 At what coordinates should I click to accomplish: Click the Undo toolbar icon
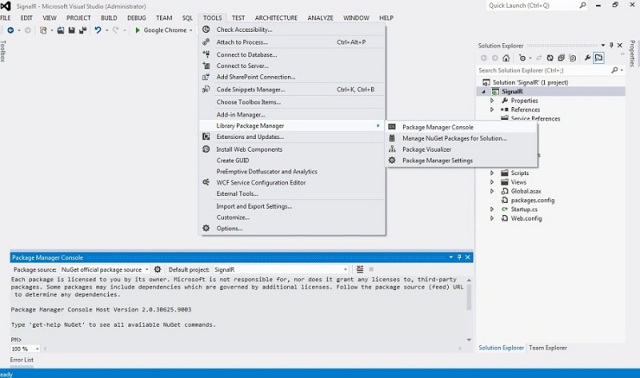click(x=98, y=30)
